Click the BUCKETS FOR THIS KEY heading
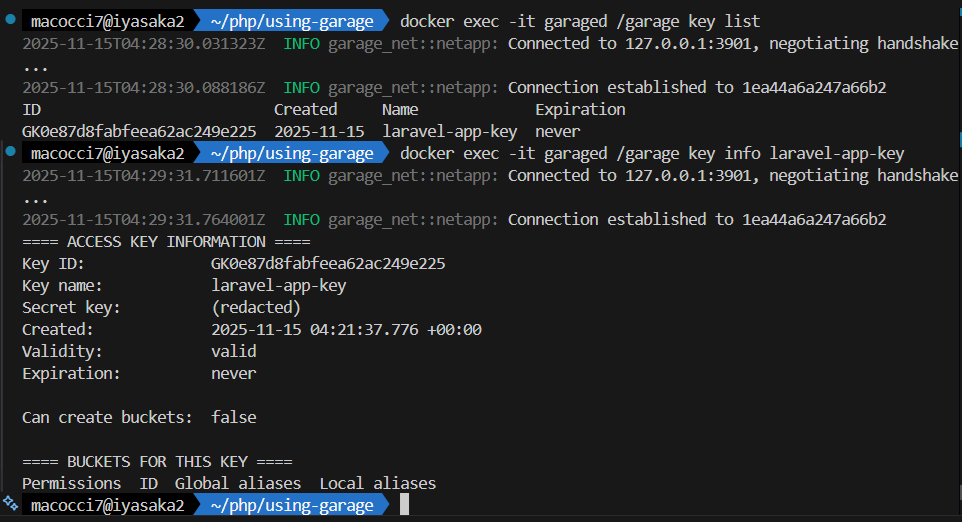 point(157,461)
